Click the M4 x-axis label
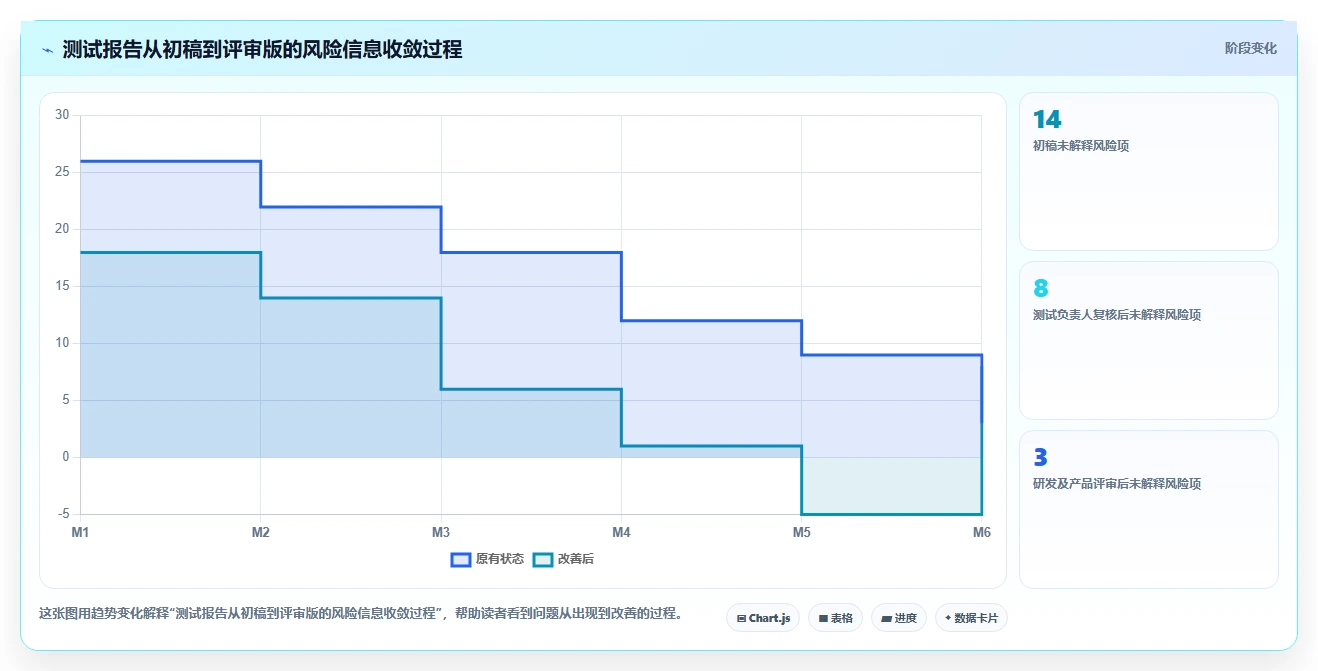This screenshot has width=1318, height=671. click(x=621, y=533)
